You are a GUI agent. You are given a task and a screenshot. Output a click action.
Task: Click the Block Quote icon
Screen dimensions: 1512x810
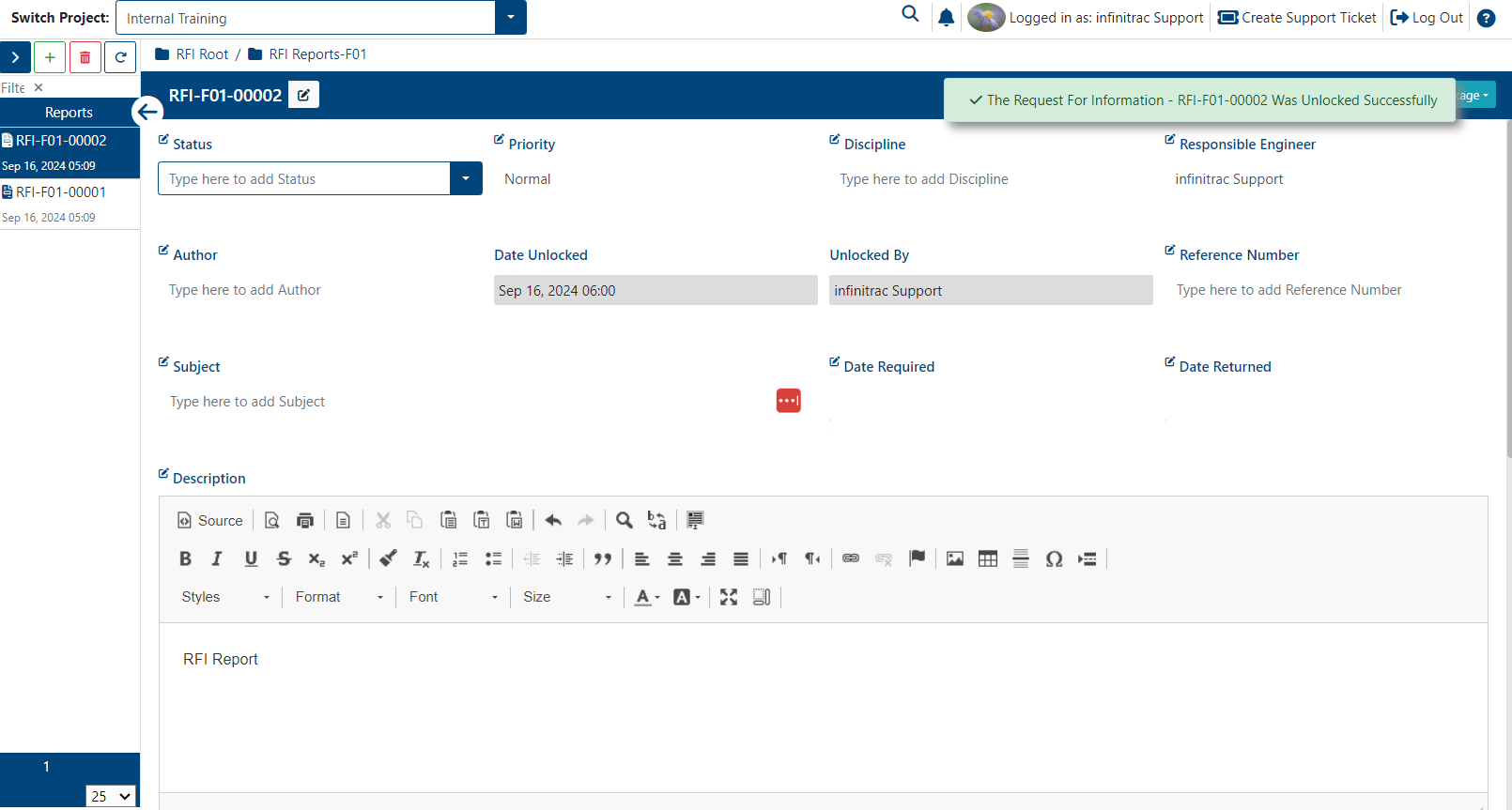603,558
